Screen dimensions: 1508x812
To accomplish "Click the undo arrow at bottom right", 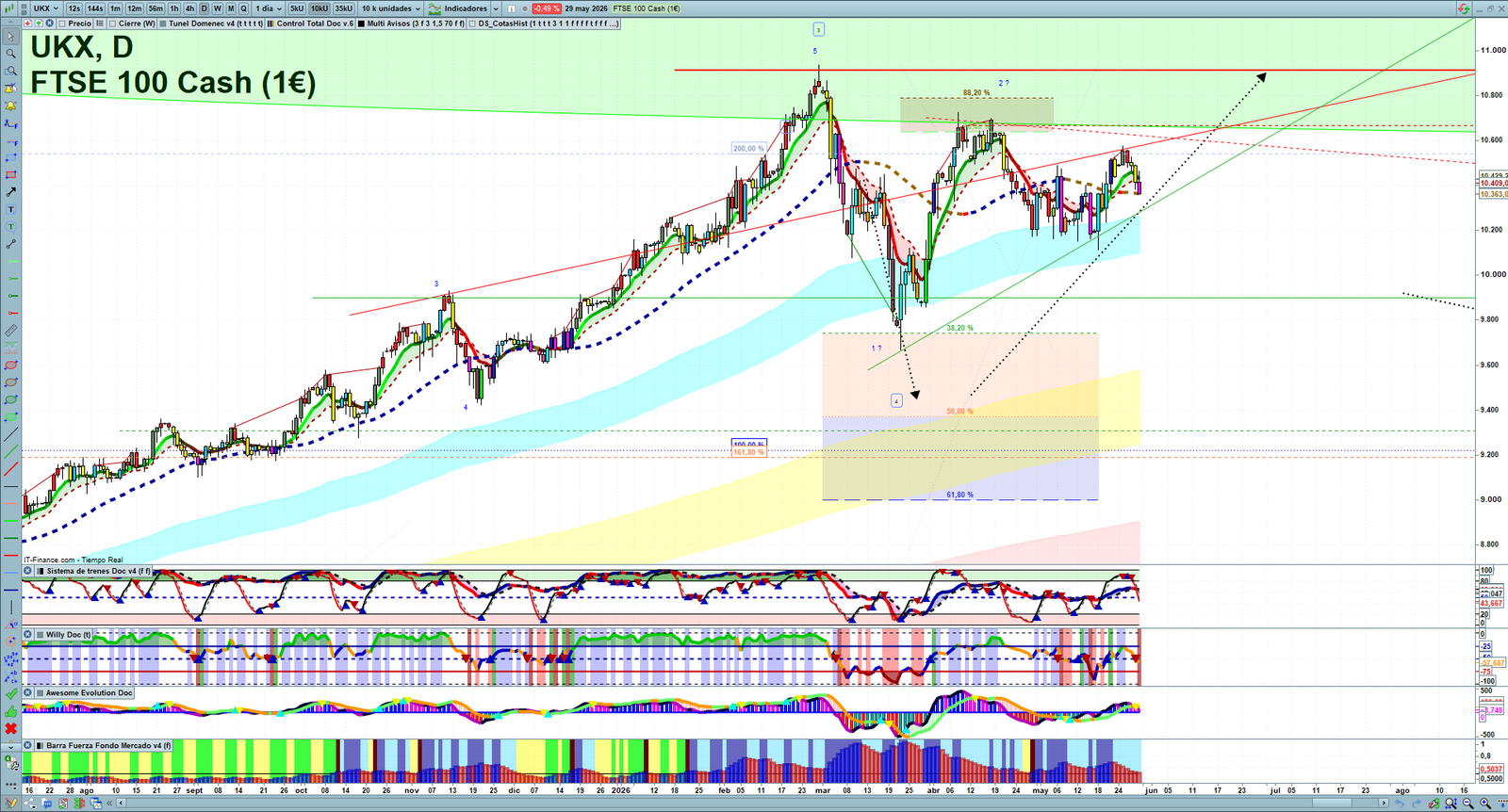I will coord(1400,804).
